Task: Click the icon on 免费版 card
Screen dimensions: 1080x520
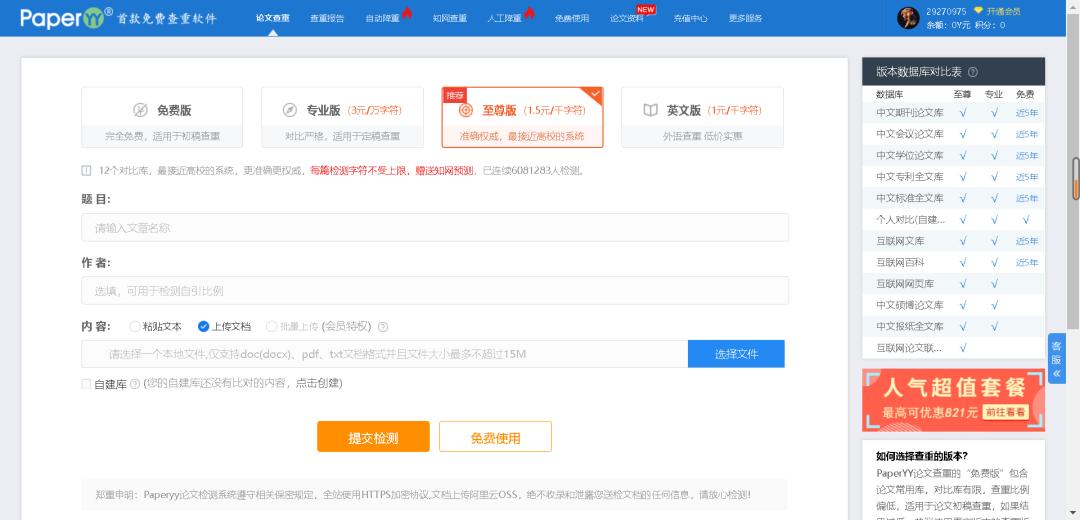Action: 141,110
